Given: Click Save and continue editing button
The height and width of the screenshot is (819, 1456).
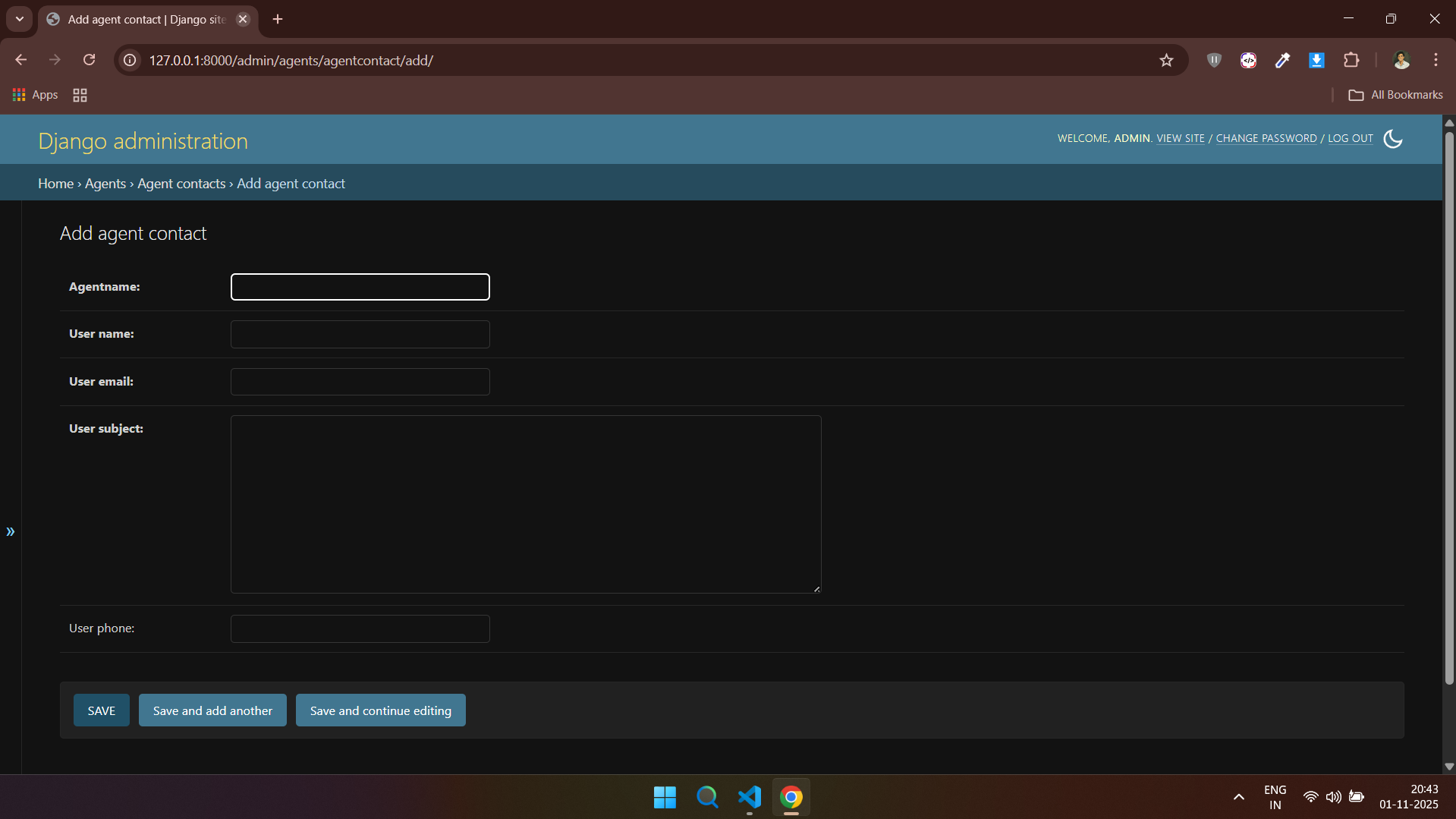Looking at the screenshot, I should tap(381, 710).
